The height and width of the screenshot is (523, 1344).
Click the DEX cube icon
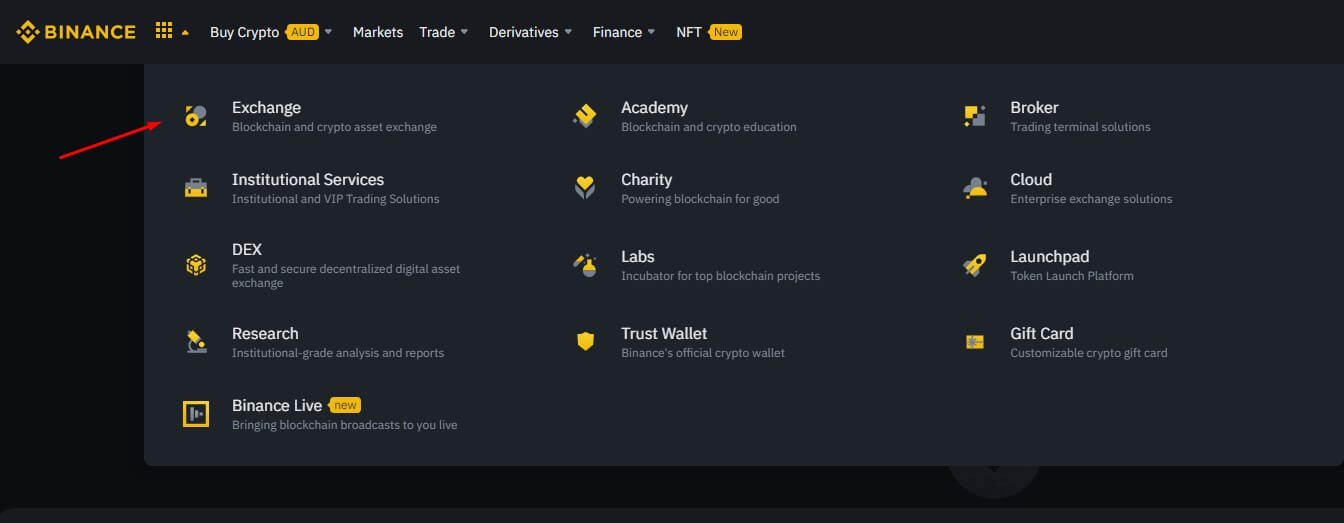[196, 265]
